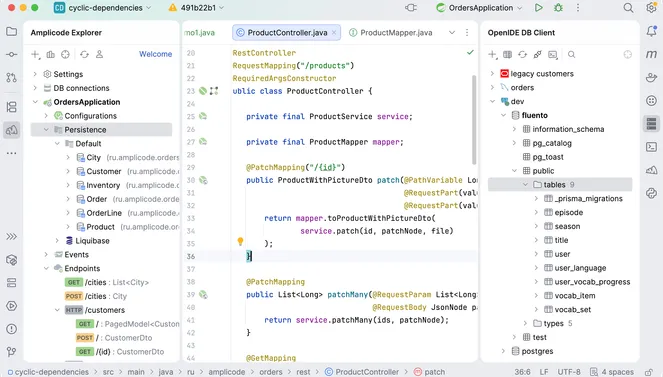
Task: Click the add plus icon in Amplicode Explorer
Action: pyautogui.click(x=36, y=54)
